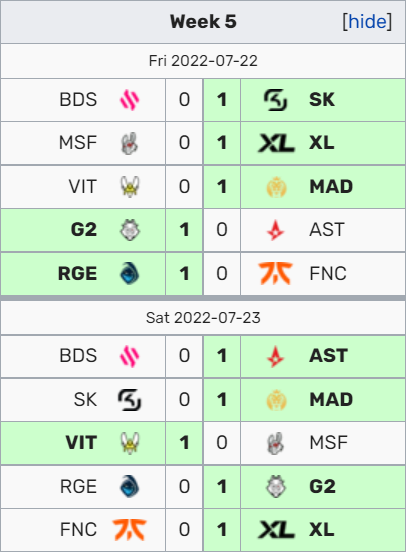406x552 pixels.
Task: Click the BDS logo in Friday's first match
Action: click(x=130, y=100)
